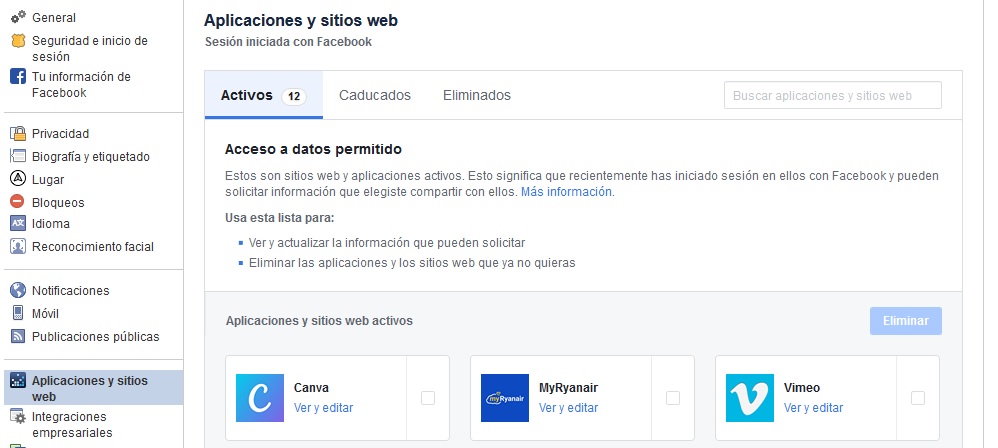Screen dimensions: 998x448
Task: Click the Canva app logo
Action: (x=260, y=398)
